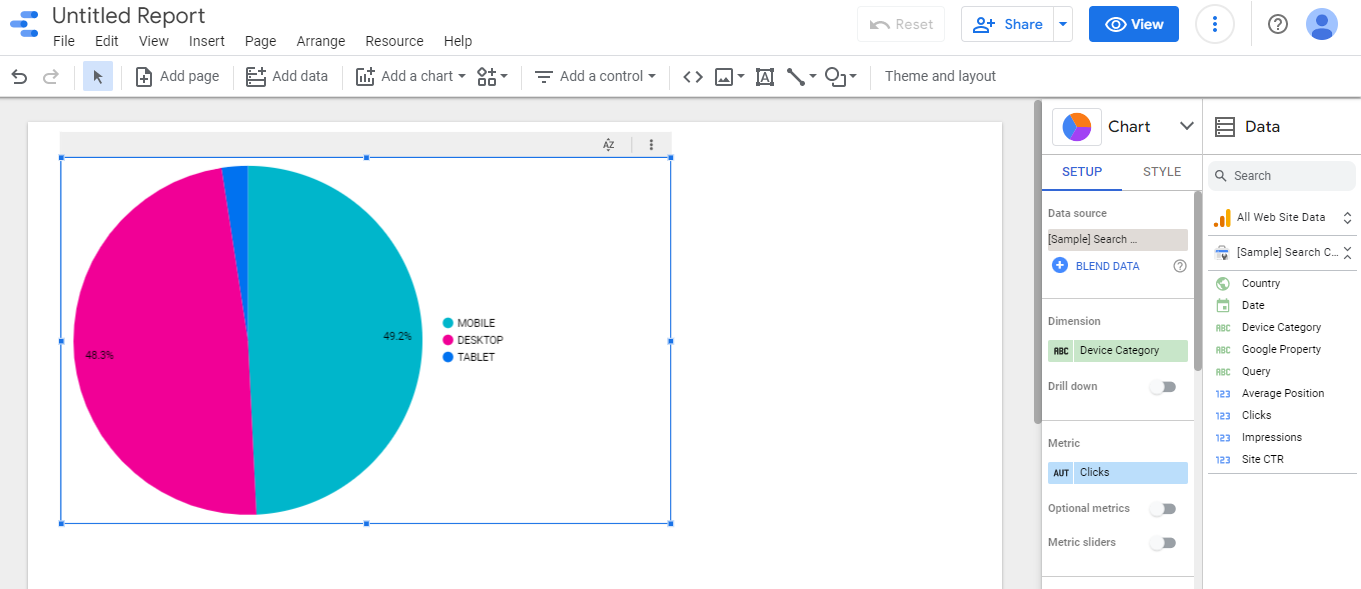Screen dimensions: 1361x589
Task: Toggle the Drill down switch
Action: tap(1162, 387)
